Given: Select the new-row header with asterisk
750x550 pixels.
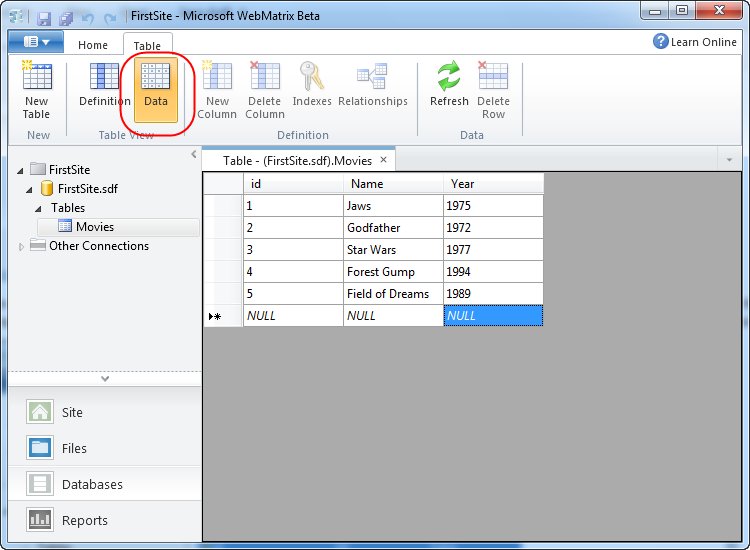Looking at the screenshot, I should pos(223,316).
